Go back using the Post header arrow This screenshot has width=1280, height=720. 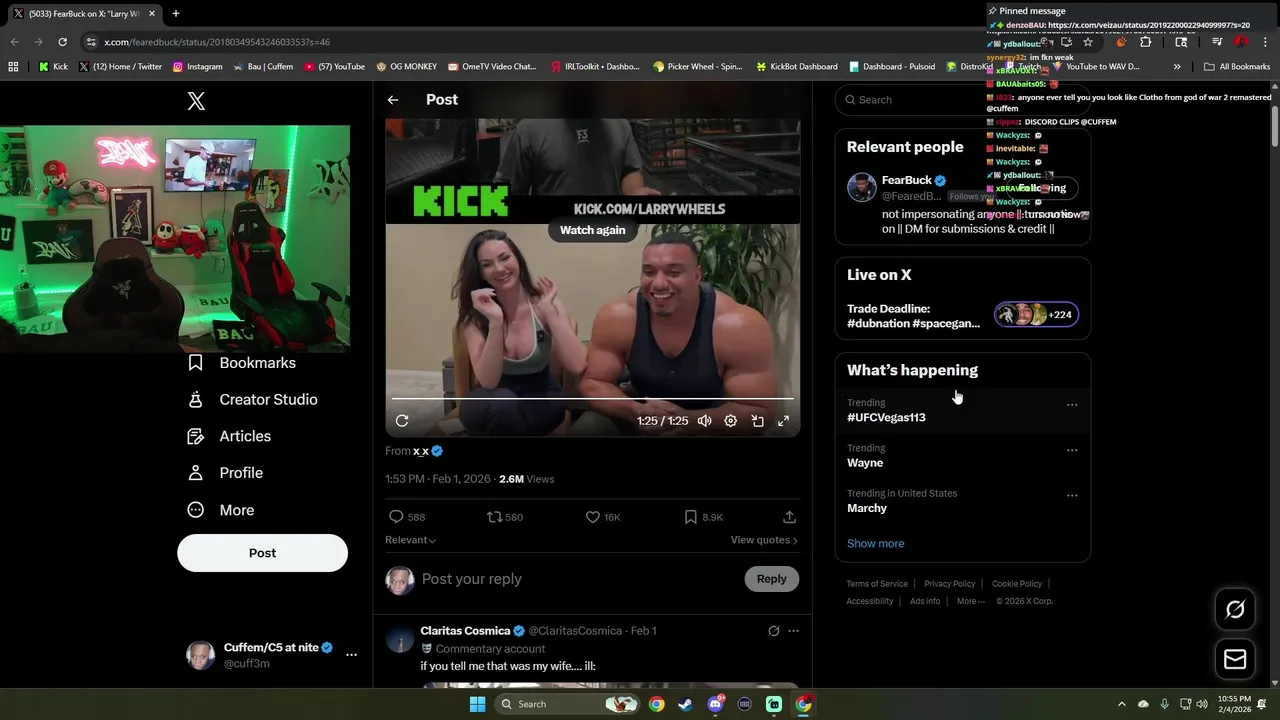(x=393, y=100)
